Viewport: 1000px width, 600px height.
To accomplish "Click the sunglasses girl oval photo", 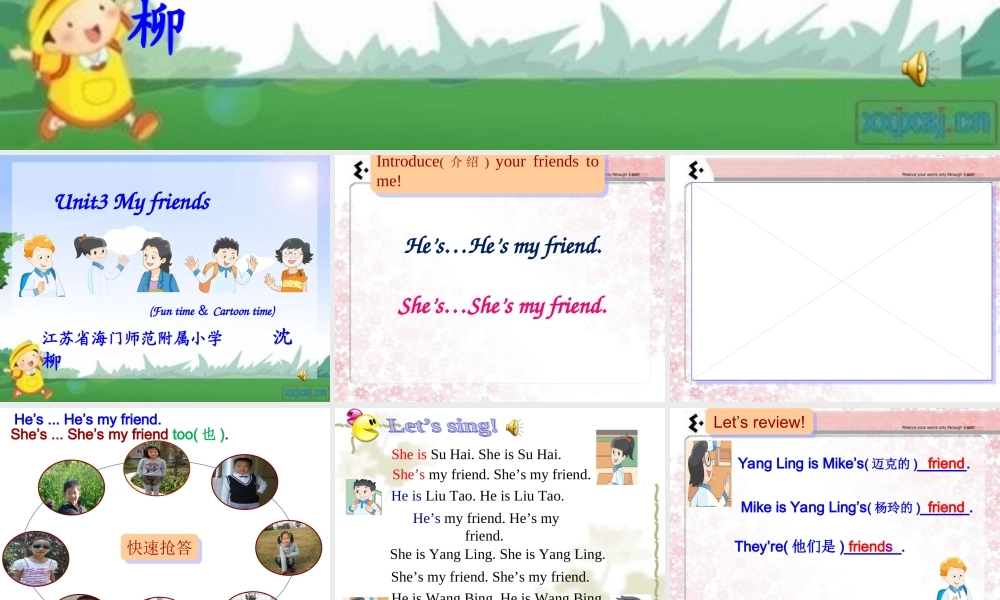I will click(x=36, y=559).
